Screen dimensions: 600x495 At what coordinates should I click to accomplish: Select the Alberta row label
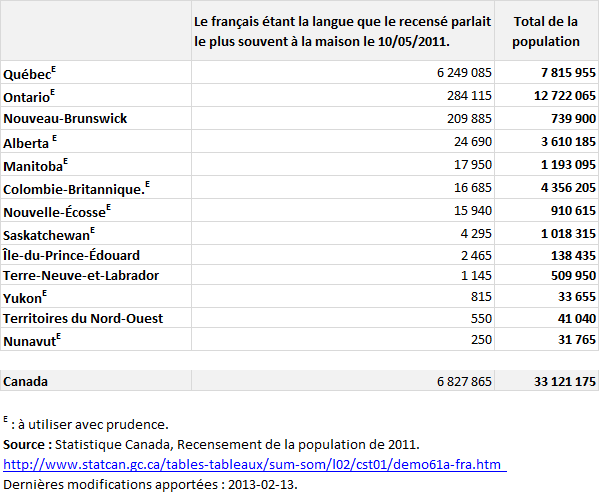tap(27, 142)
